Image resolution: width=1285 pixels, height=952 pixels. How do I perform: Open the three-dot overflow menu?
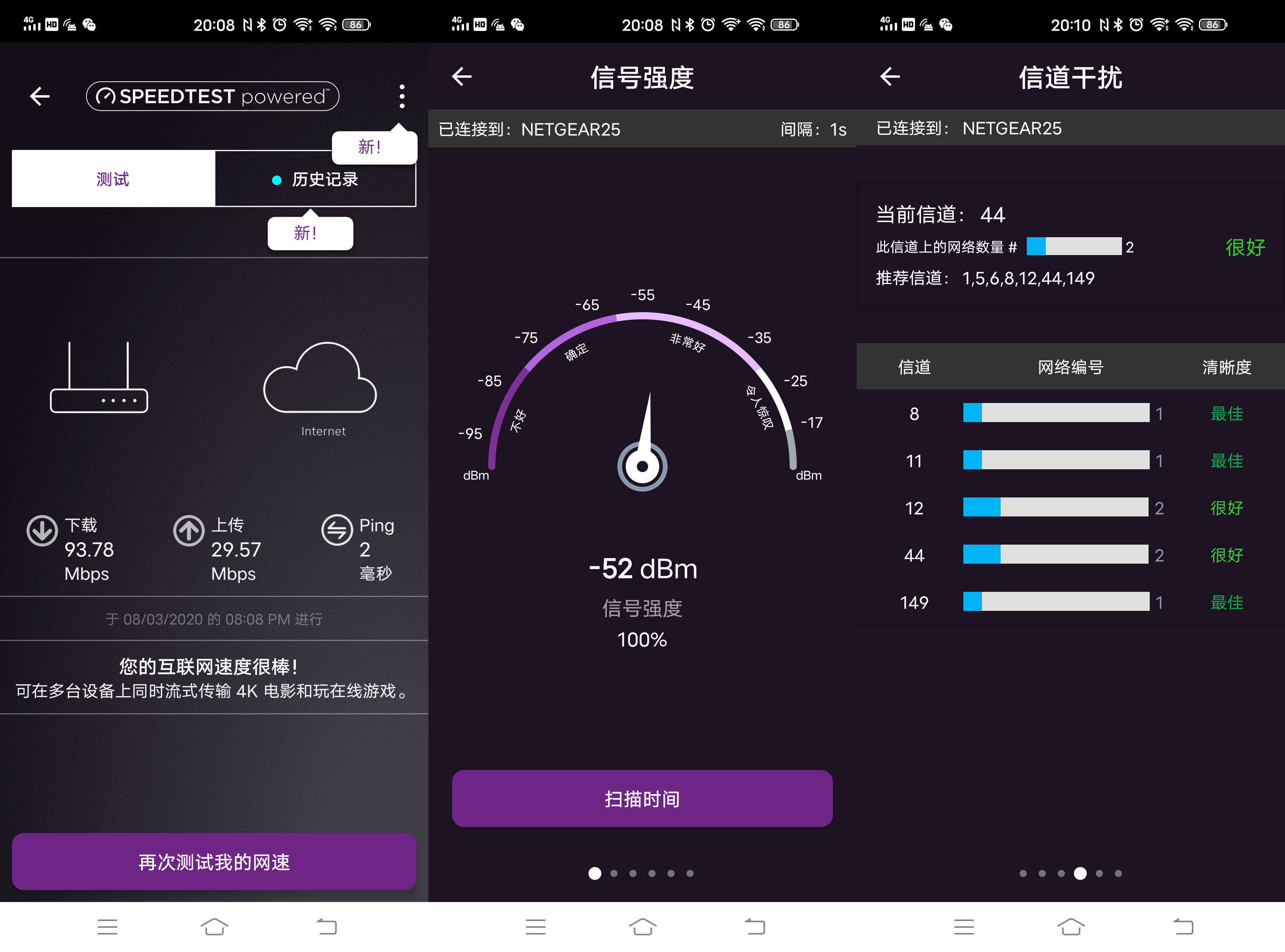click(x=401, y=97)
